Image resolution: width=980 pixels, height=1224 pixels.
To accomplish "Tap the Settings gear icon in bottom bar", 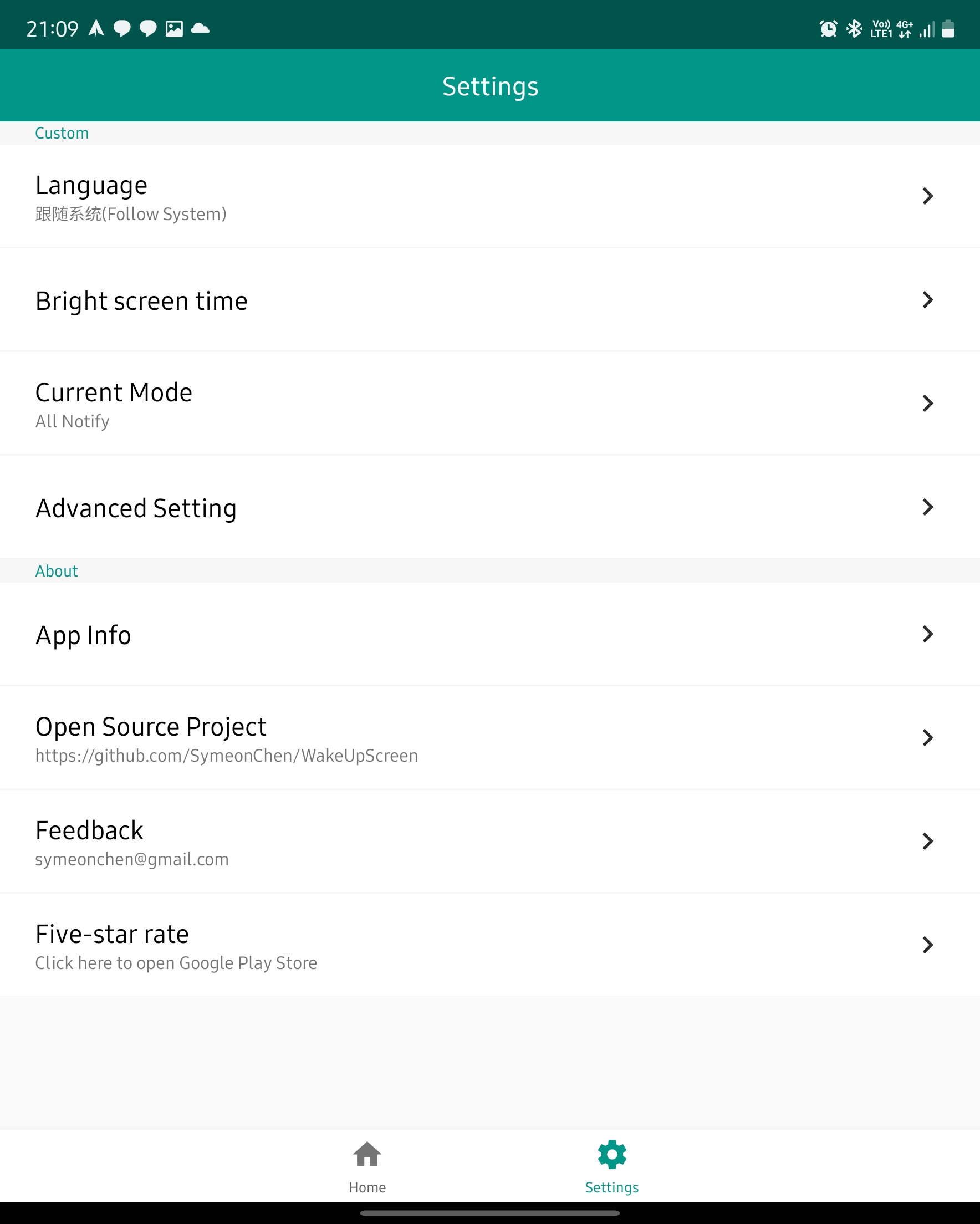I will point(611,1154).
